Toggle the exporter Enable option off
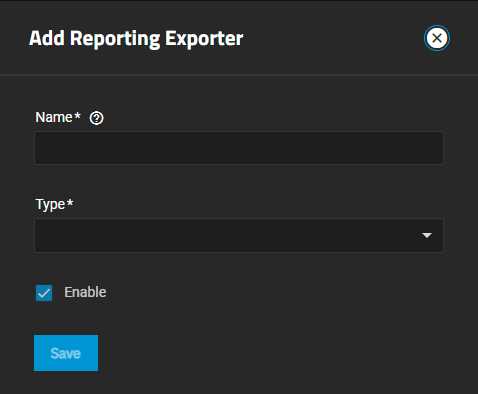Image resolution: width=478 pixels, height=394 pixels. coord(44,293)
